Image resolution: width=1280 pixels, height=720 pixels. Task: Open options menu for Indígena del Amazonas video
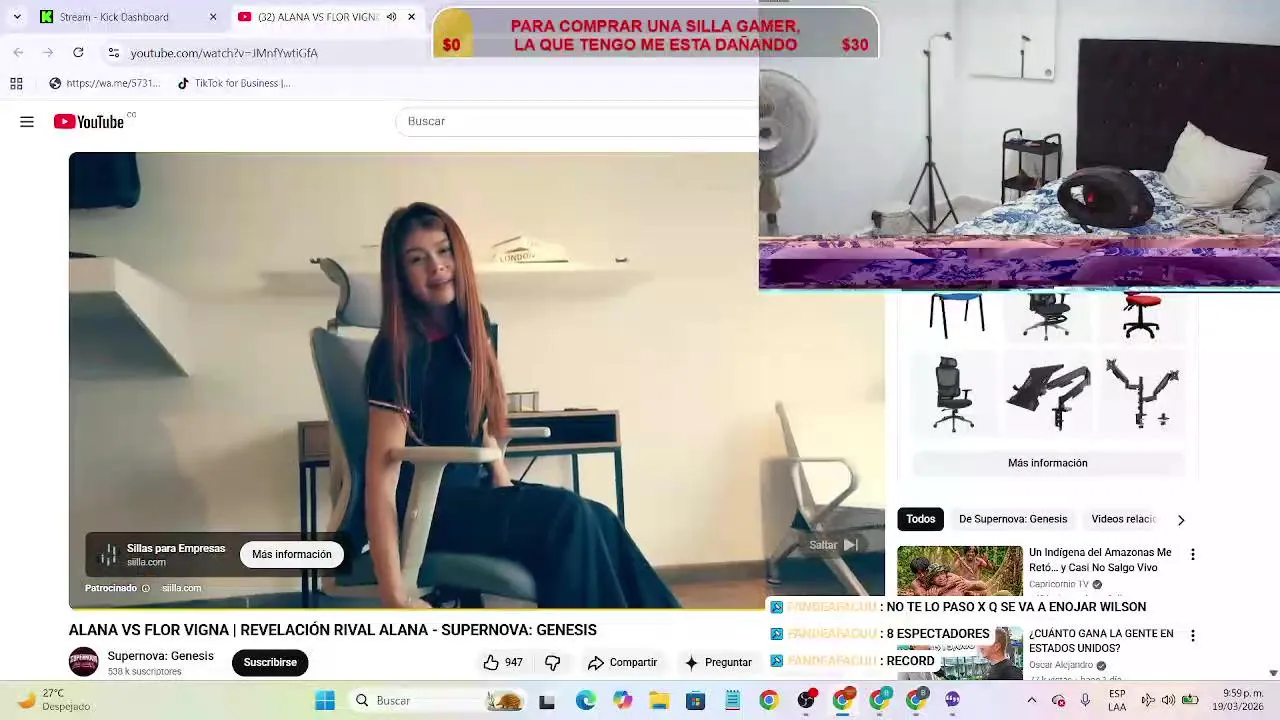(x=1192, y=554)
